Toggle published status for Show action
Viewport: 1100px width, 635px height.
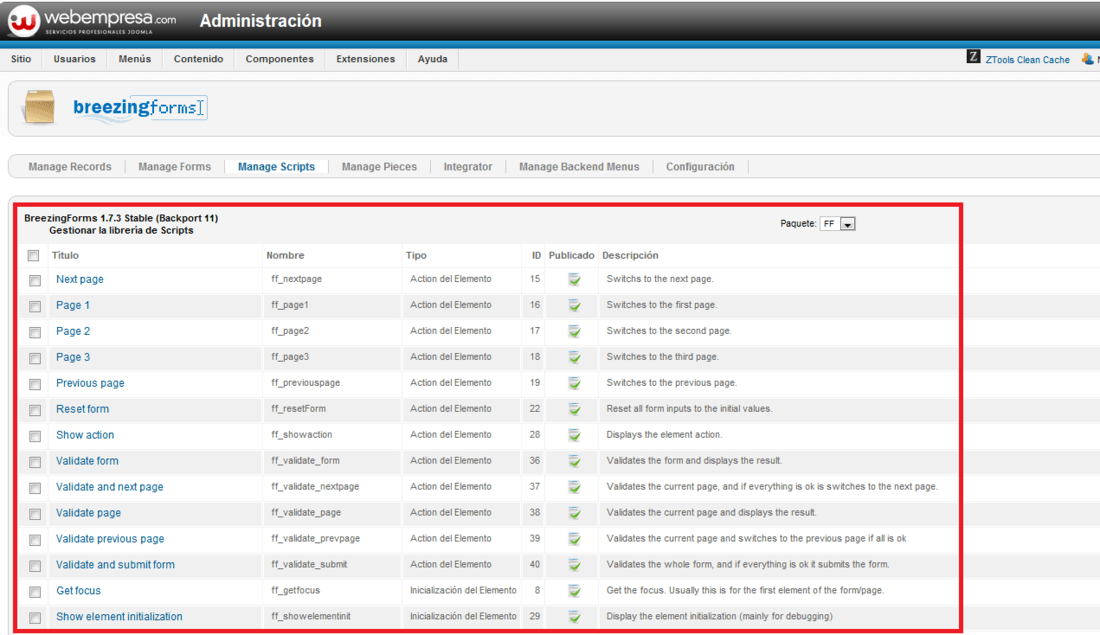(x=575, y=435)
